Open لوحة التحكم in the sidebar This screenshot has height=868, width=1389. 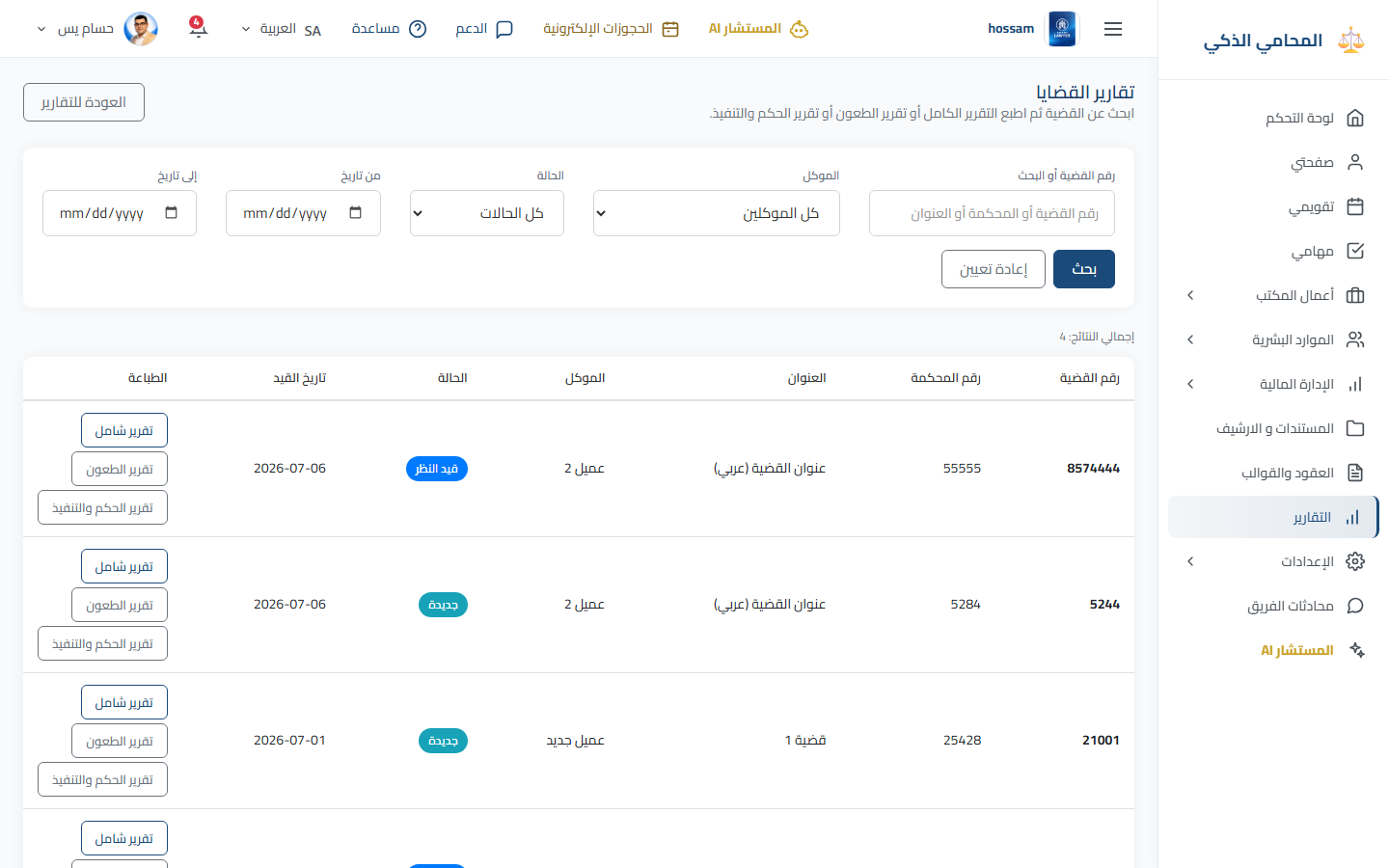coord(1273,118)
